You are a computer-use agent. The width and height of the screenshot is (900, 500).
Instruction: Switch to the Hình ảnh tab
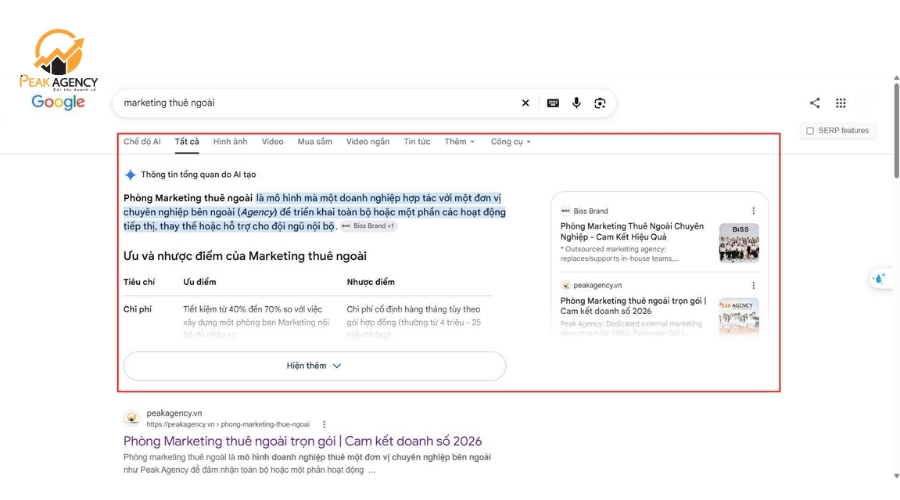230,141
